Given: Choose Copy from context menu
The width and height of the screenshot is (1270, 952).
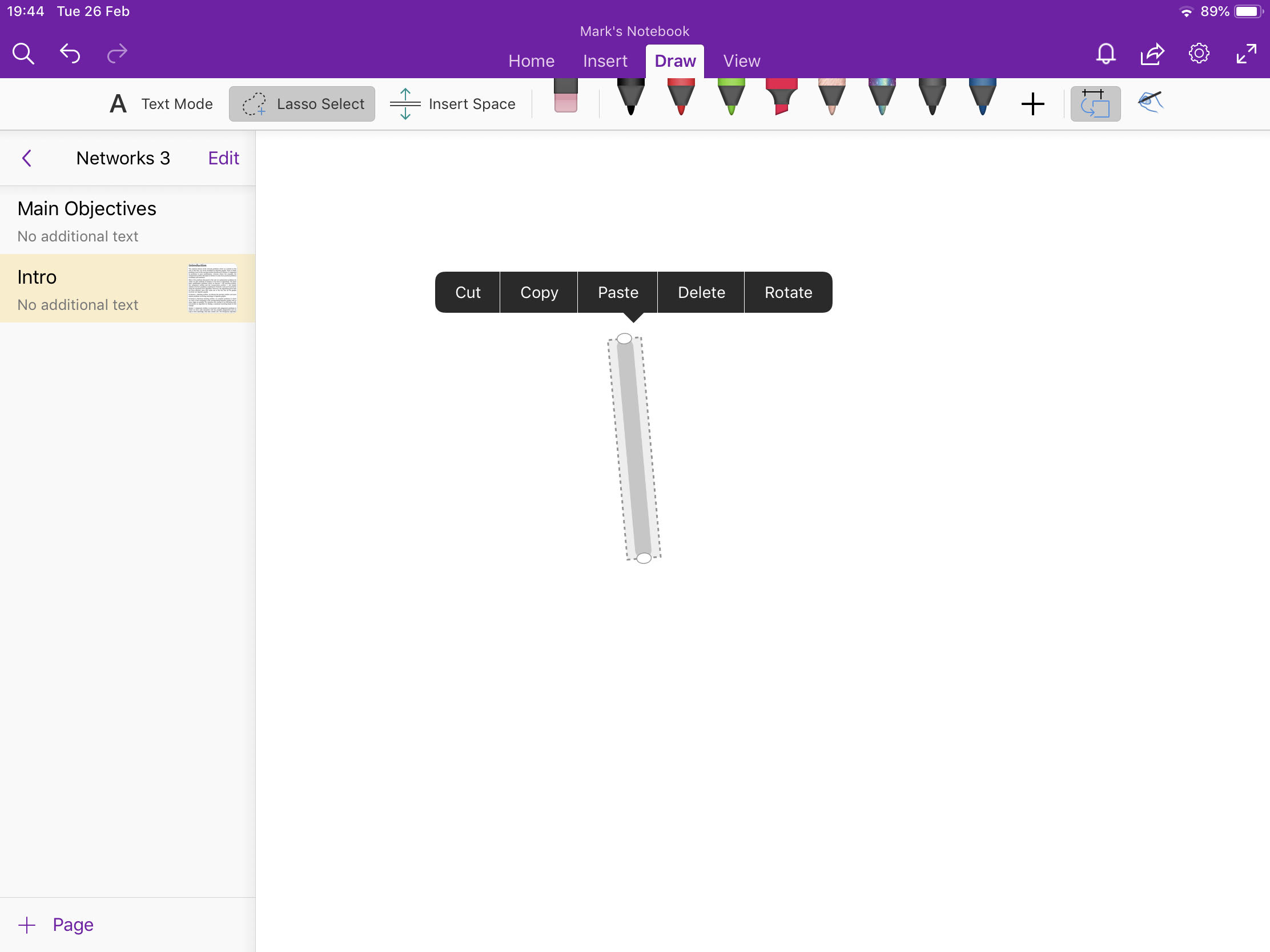Looking at the screenshot, I should click(538, 292).
